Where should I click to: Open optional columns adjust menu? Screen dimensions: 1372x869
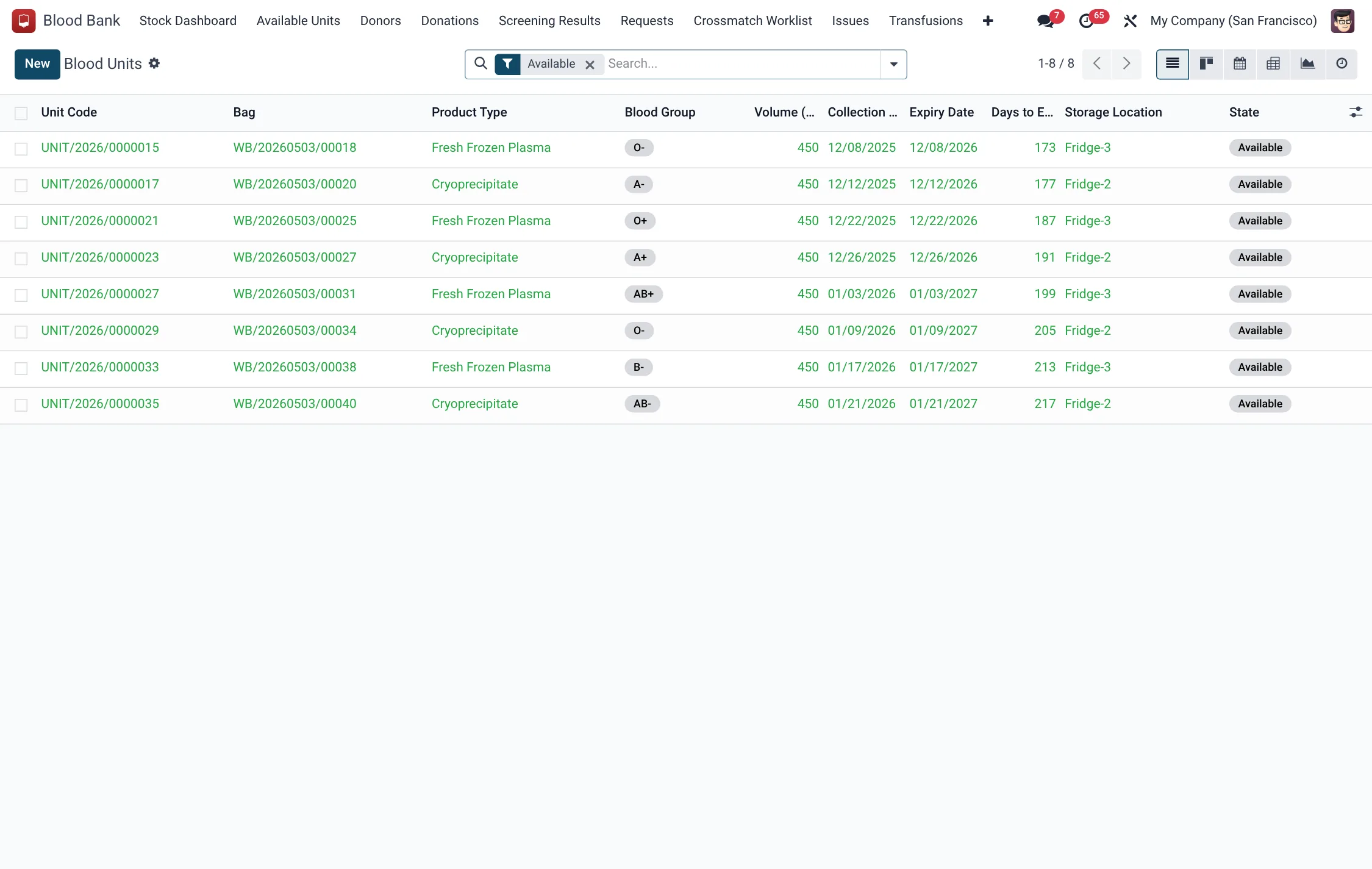click(1356, 112)
